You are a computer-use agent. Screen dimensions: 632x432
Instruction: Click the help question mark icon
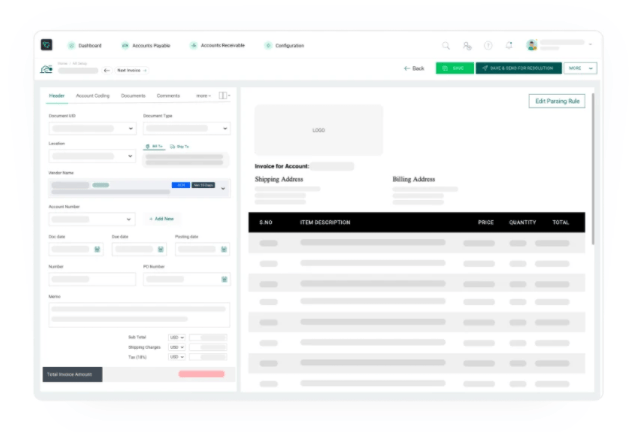click(488, 45)
